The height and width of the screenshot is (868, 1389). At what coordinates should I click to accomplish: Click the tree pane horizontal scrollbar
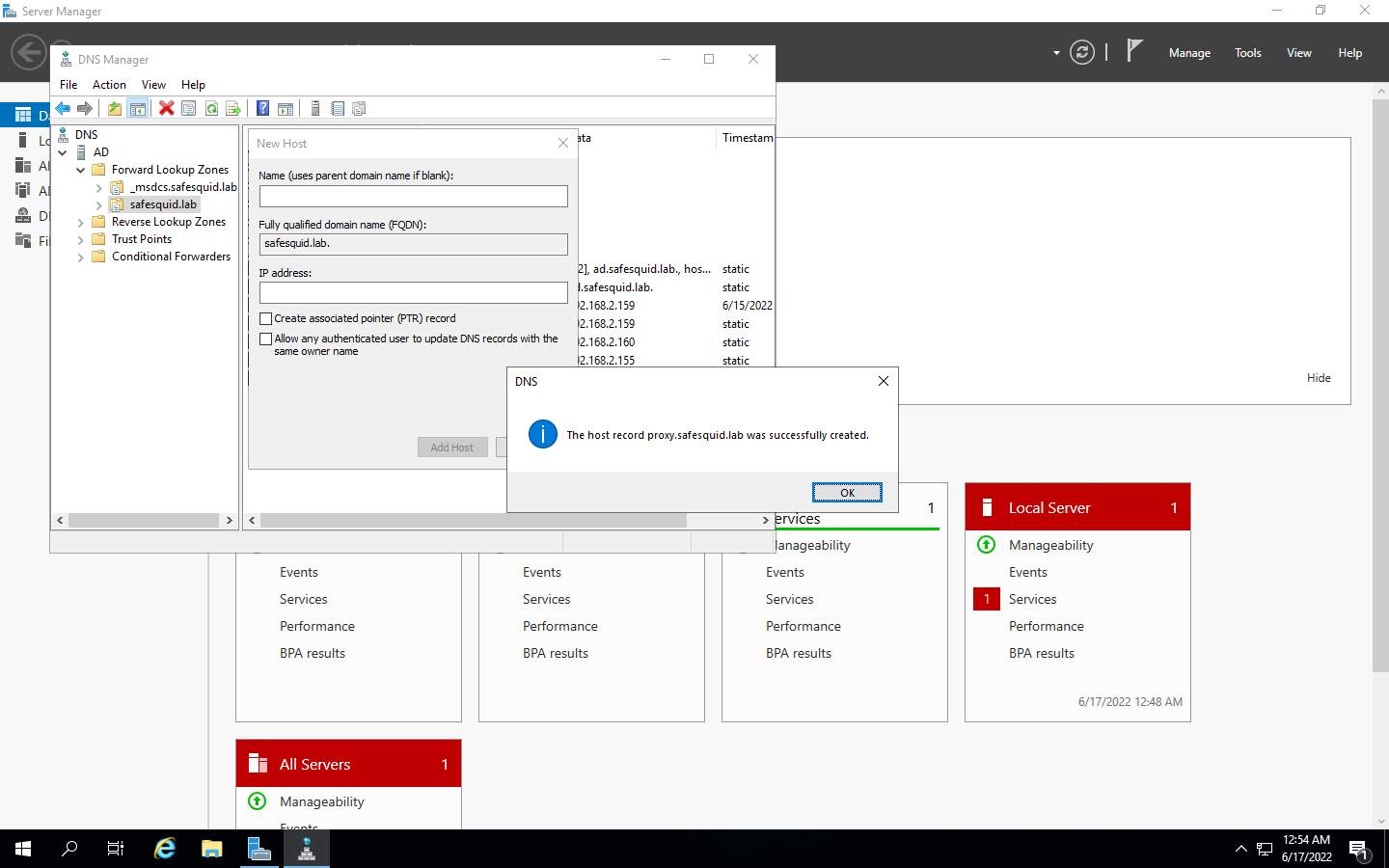click(145, 520)
